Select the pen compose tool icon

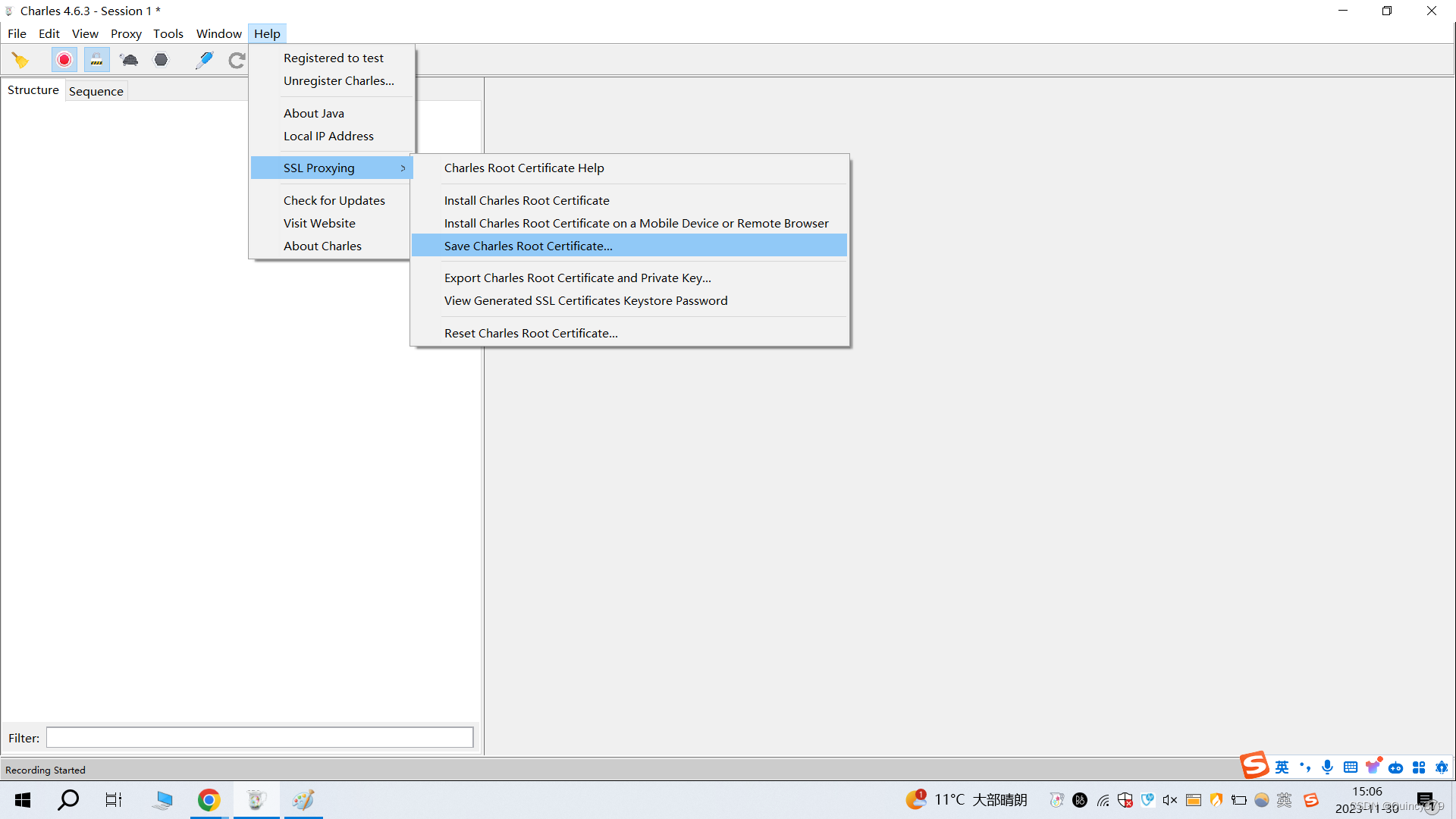(204, 60)
